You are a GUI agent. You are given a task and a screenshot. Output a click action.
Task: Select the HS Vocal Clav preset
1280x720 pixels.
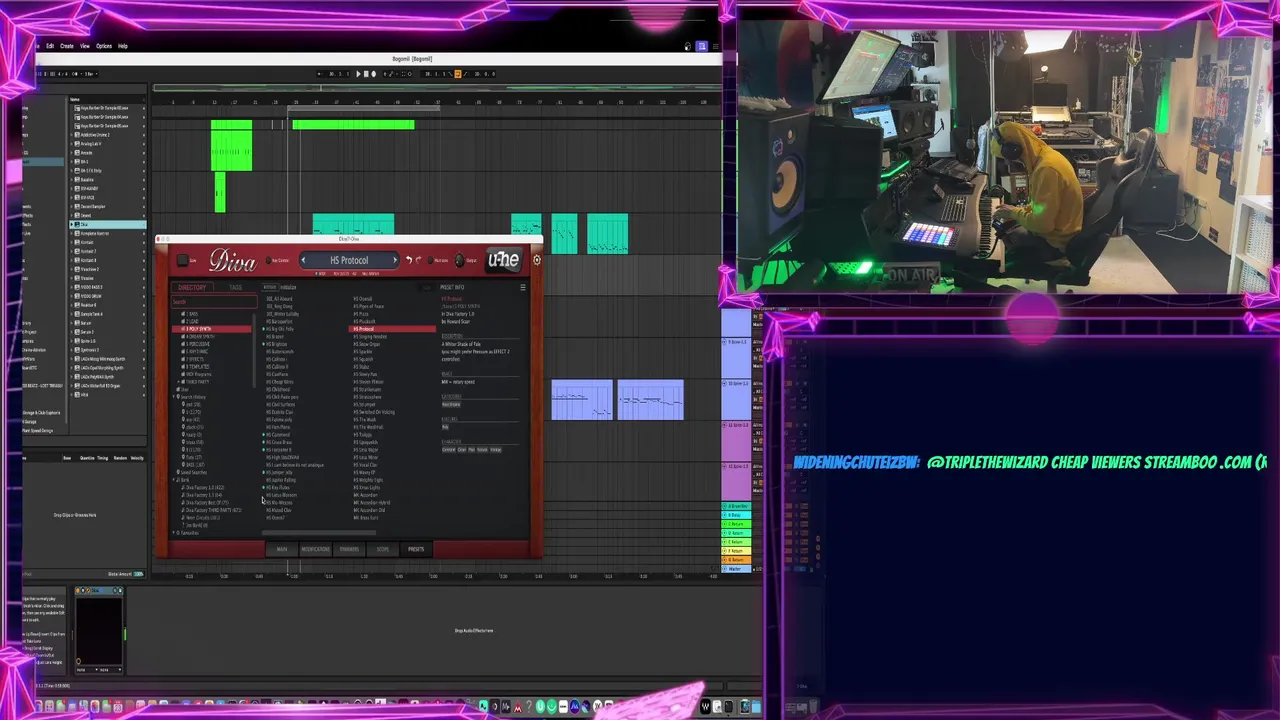(366, 465)
